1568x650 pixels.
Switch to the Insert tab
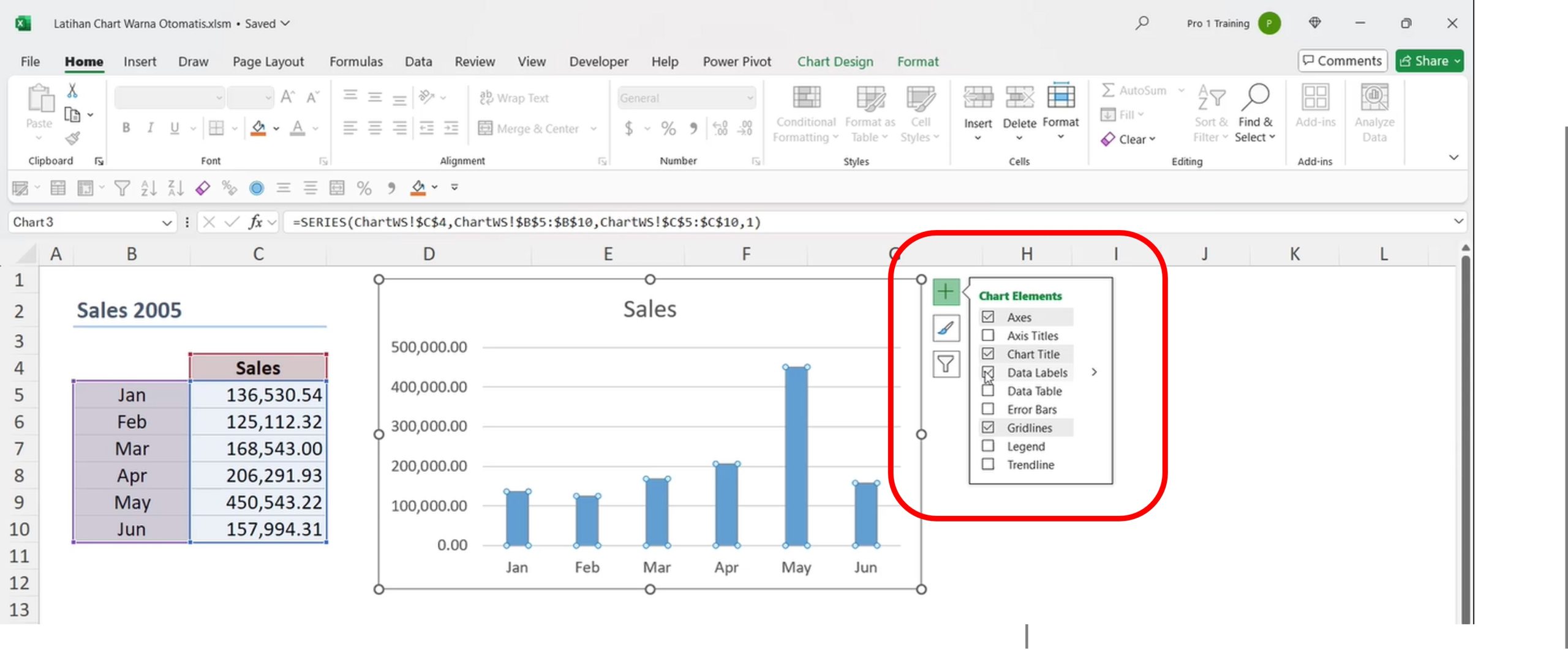pyautogui.click(x=140, y=62)
